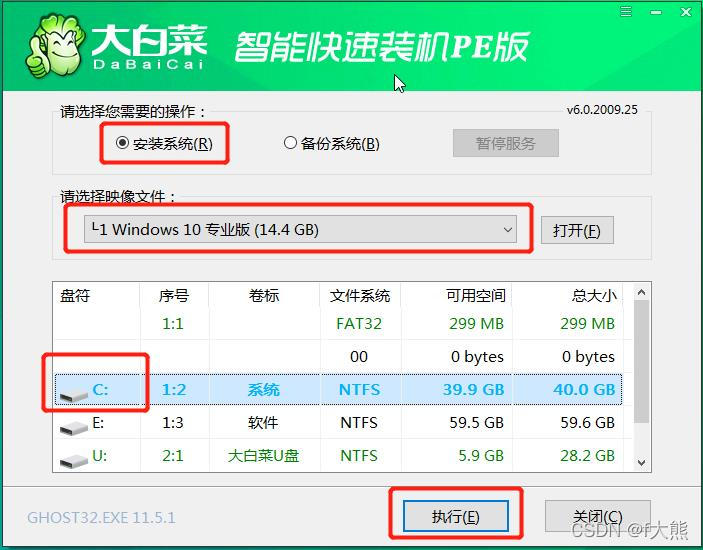Click the 1:2 sequence number cell

(174, 390)
